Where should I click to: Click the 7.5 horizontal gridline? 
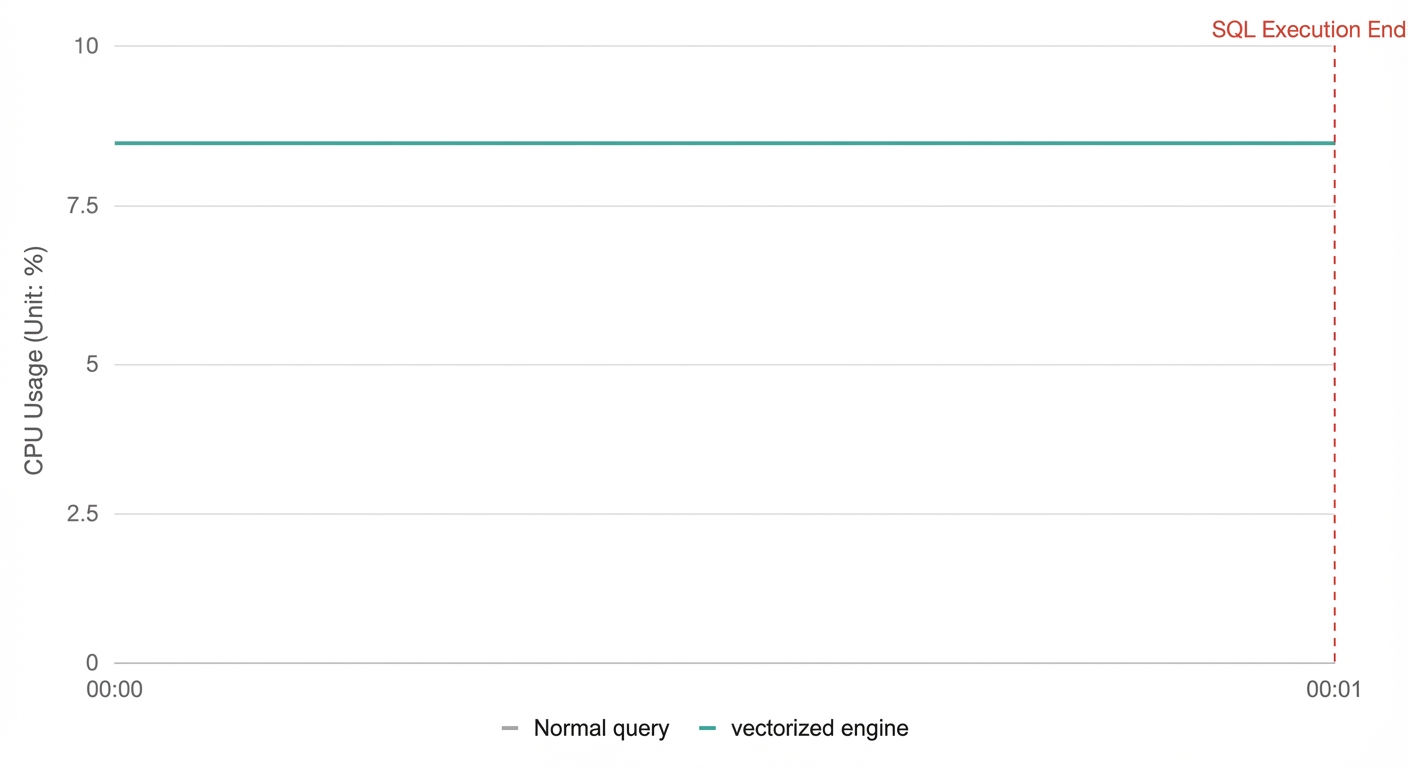pos(724,206)
